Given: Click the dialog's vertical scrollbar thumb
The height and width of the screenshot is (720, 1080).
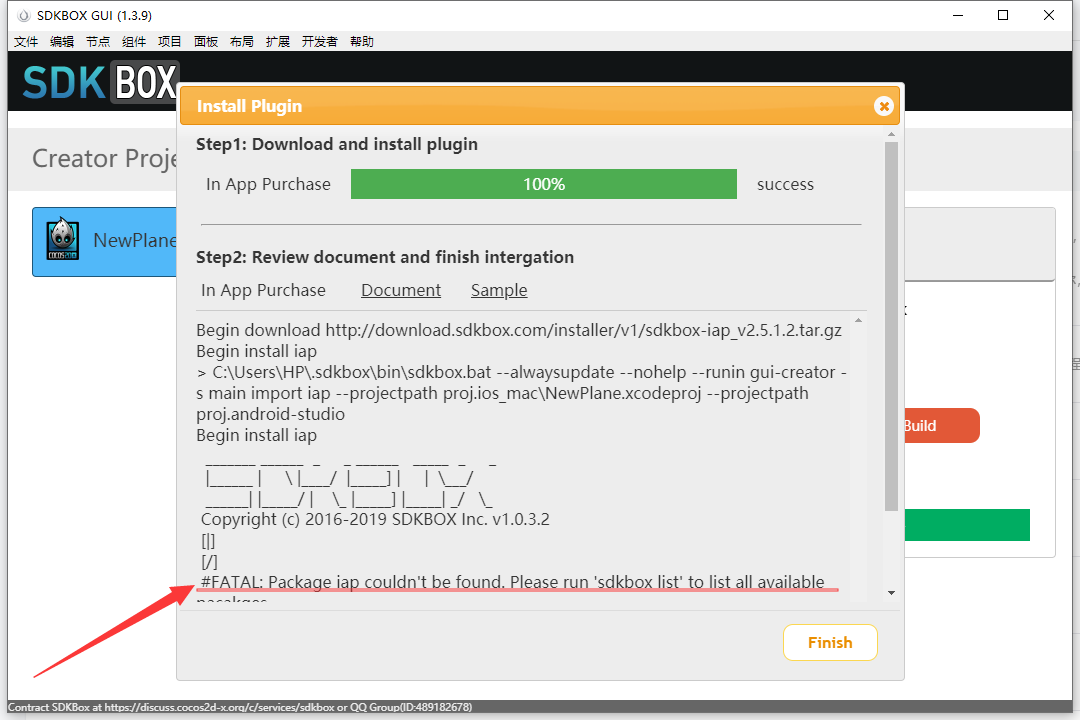Looking at the screenshot, I should click(x=891, y=326).
